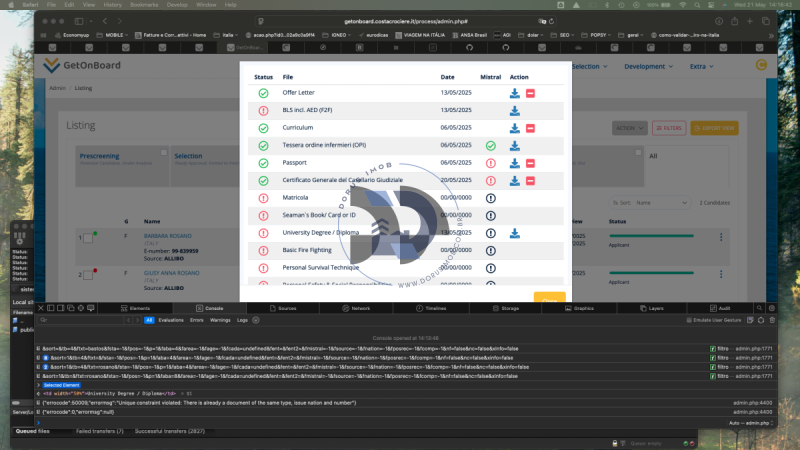Delete the Curriculum document
The height and width of the screenshot is (450, 800).
click(530, 128)
